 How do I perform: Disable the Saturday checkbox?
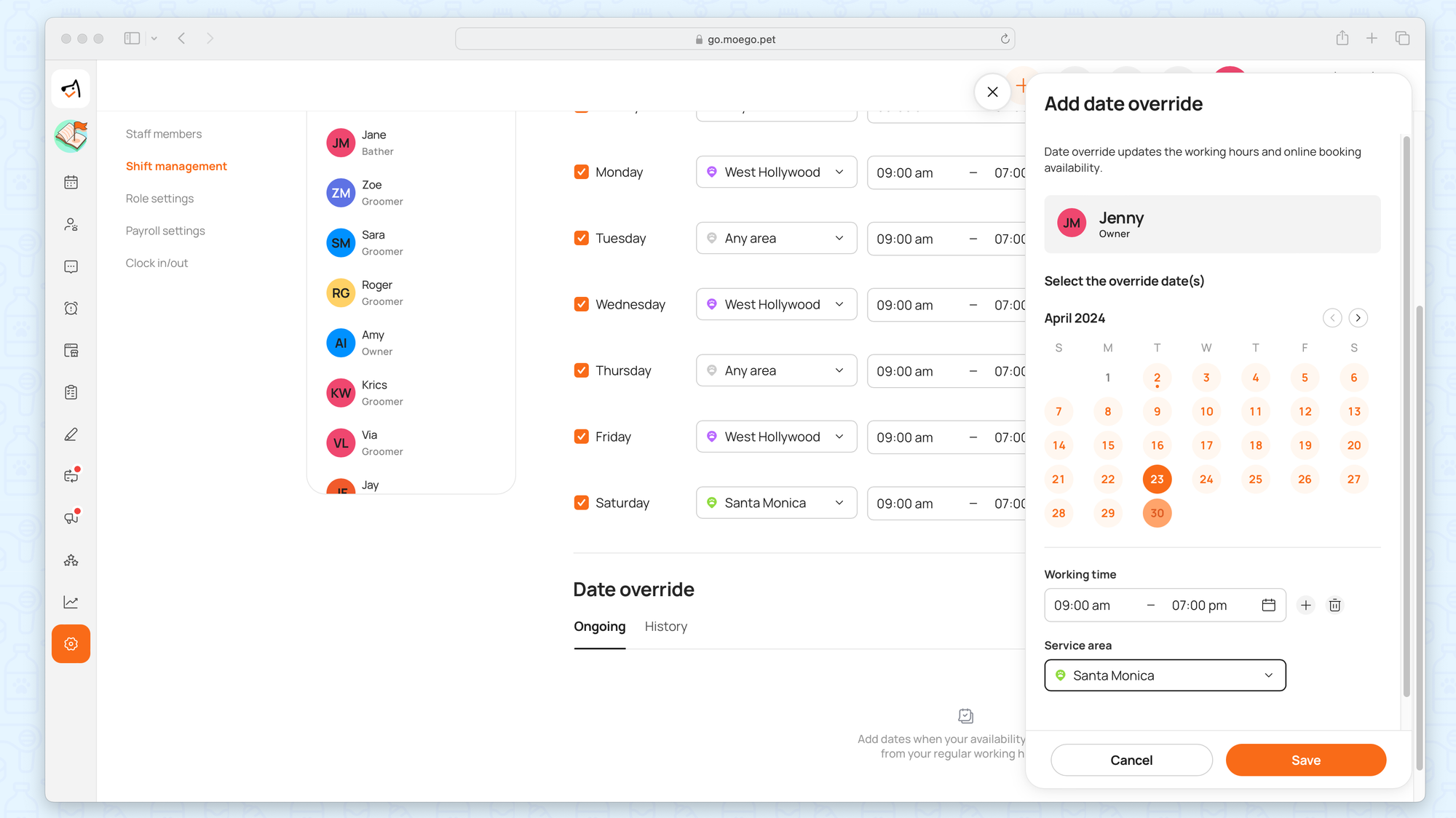[x=581, y=503]
